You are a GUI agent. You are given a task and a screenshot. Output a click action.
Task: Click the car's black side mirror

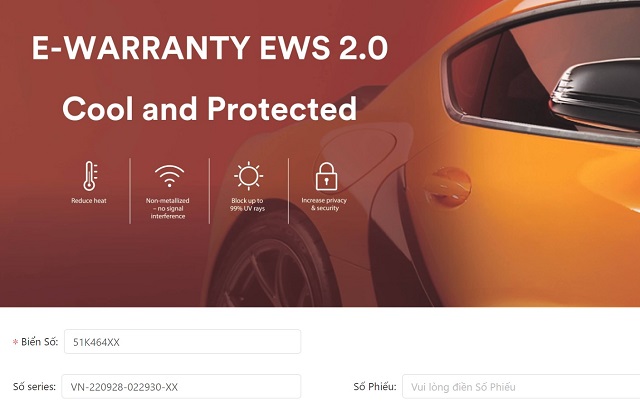pyautogui.click(x=596, y=95)
